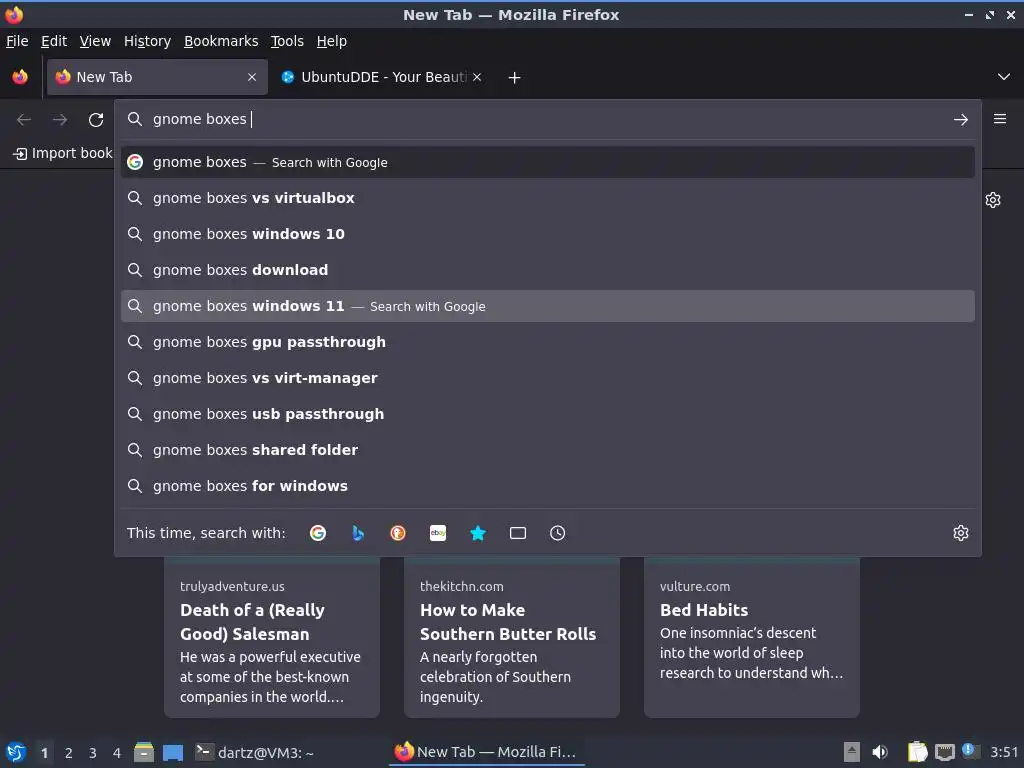Pick the eBay one-off search icon
1024x768 pixels.
coord(438,533)
